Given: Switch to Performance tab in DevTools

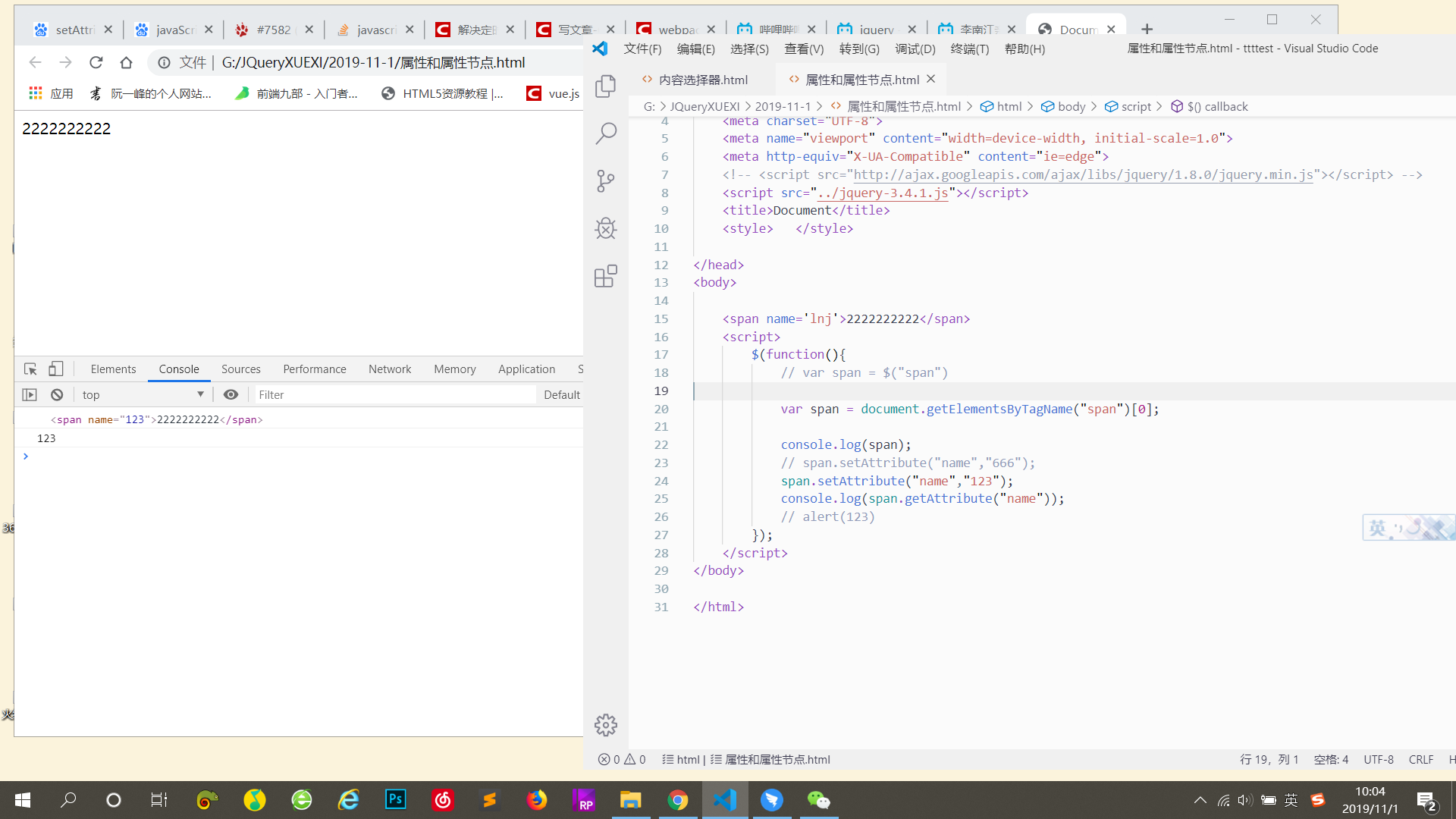Looking at the screenshot, I should (314, 369).
